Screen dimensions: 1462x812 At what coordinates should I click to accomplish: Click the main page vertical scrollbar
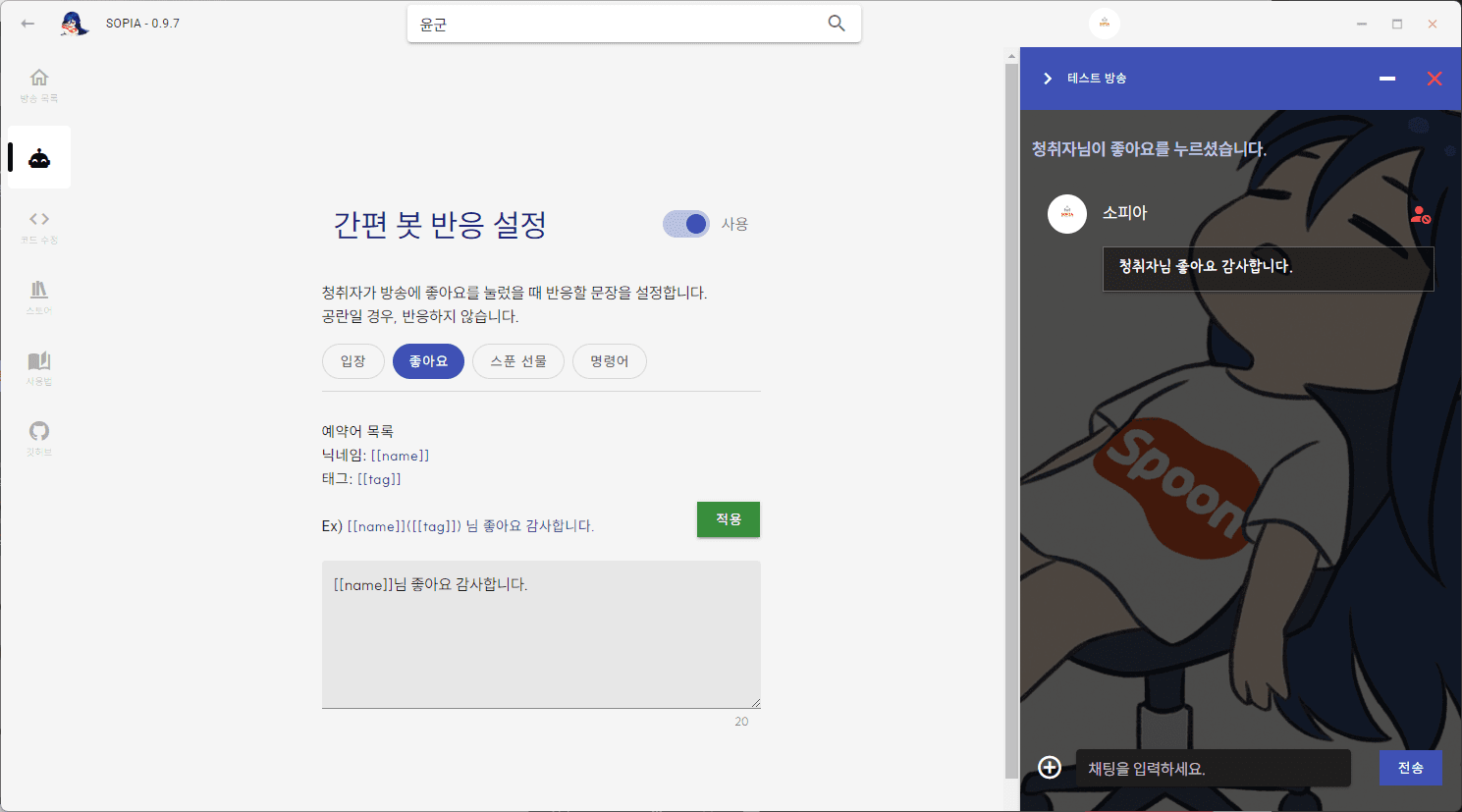coord(1011,421)
